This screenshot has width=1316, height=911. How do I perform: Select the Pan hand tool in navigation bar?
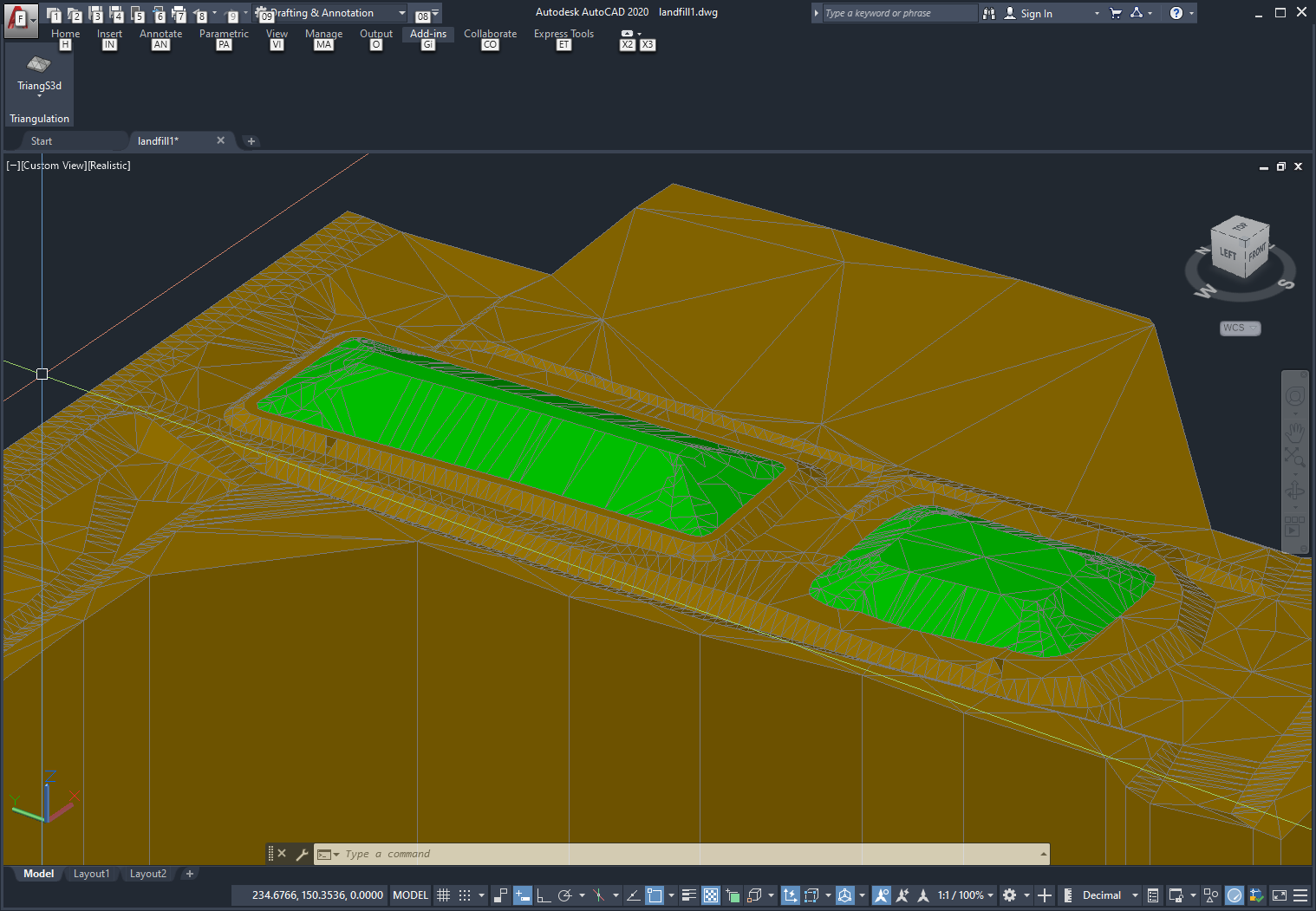(1294, 431)
